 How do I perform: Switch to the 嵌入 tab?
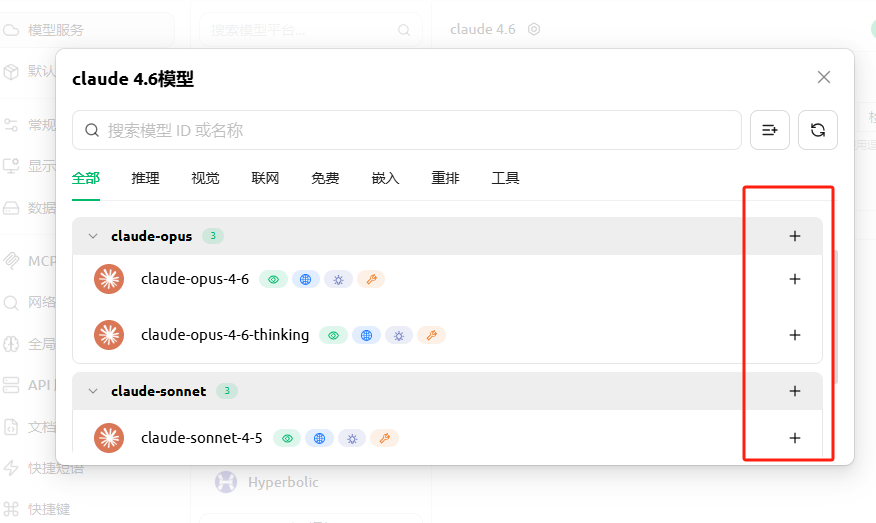(x=385, y=178)
